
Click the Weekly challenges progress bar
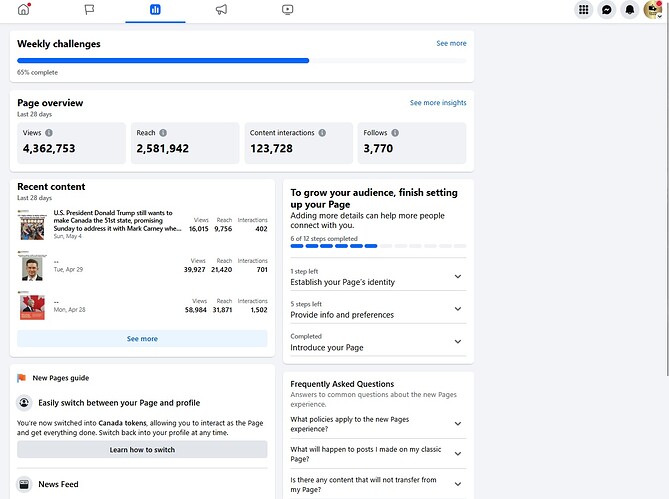coord(241,61)
